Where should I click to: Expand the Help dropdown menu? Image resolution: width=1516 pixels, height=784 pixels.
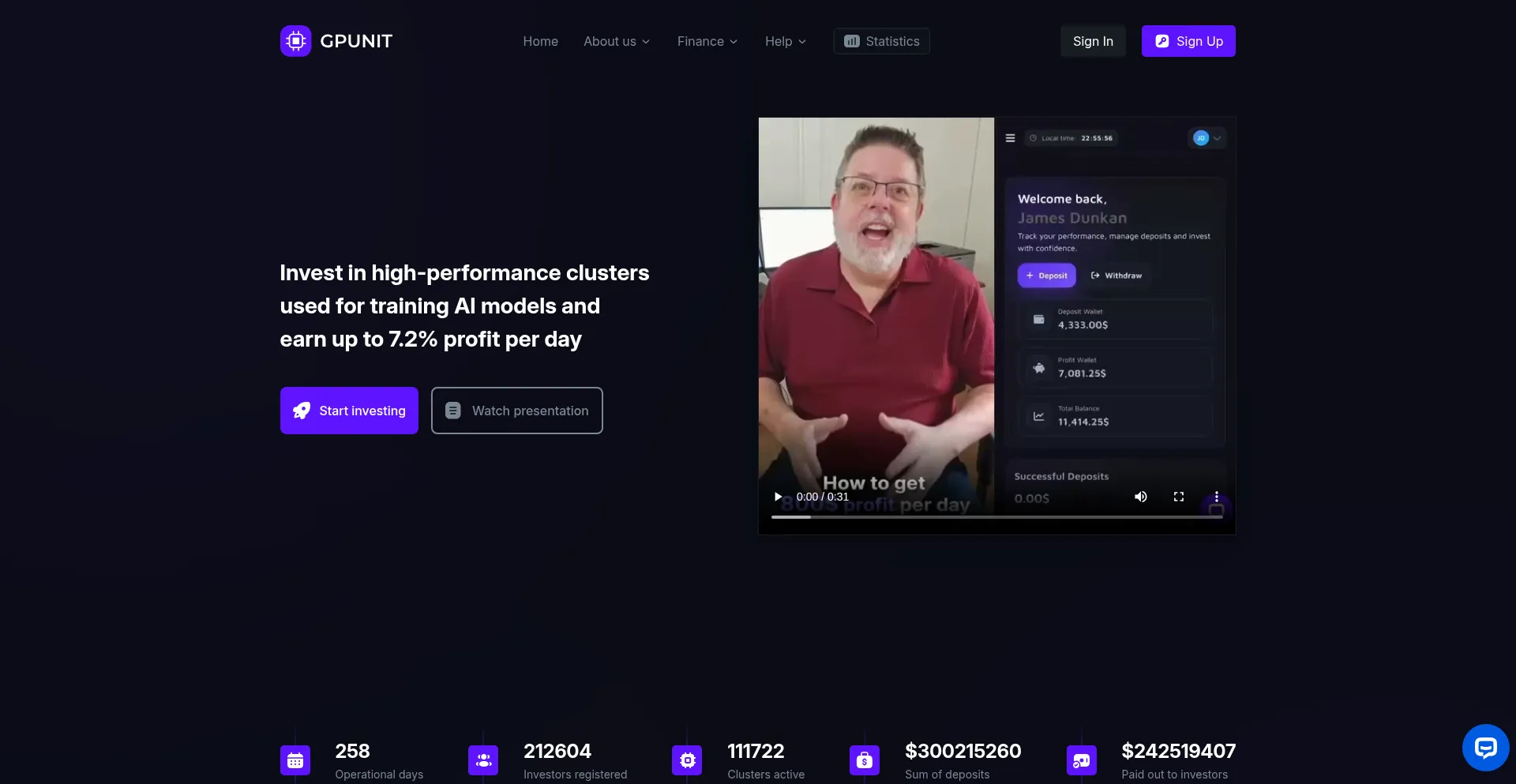(x=785, y=41)
